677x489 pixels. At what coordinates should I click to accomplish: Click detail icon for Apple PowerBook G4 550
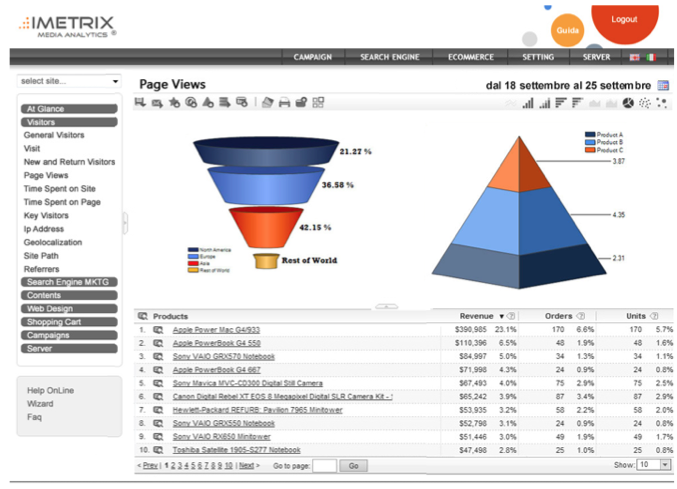(x=158, y=343)
